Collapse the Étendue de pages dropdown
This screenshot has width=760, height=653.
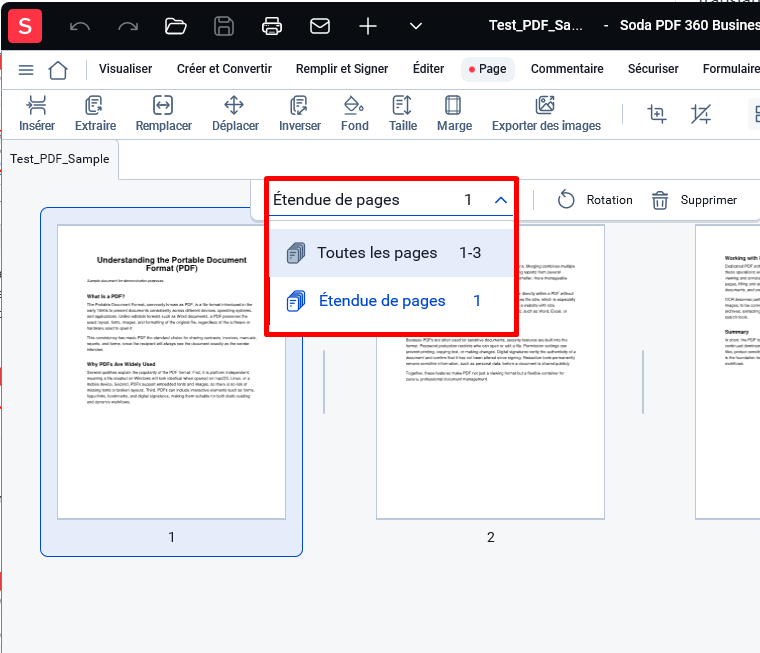click(501, 200)
